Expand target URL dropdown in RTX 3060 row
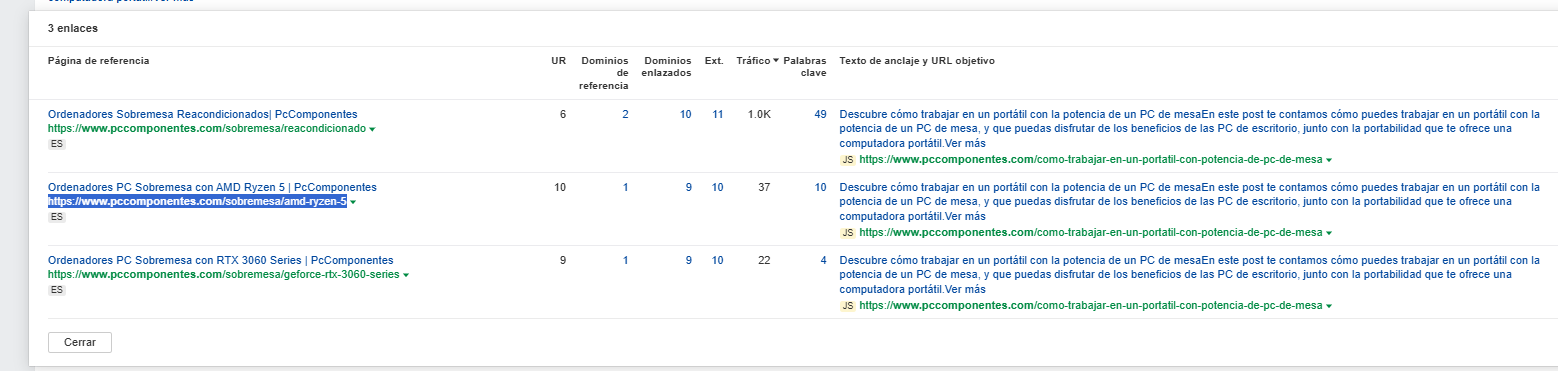Screen dimensions: 1558x371 tap(1330, 307)
